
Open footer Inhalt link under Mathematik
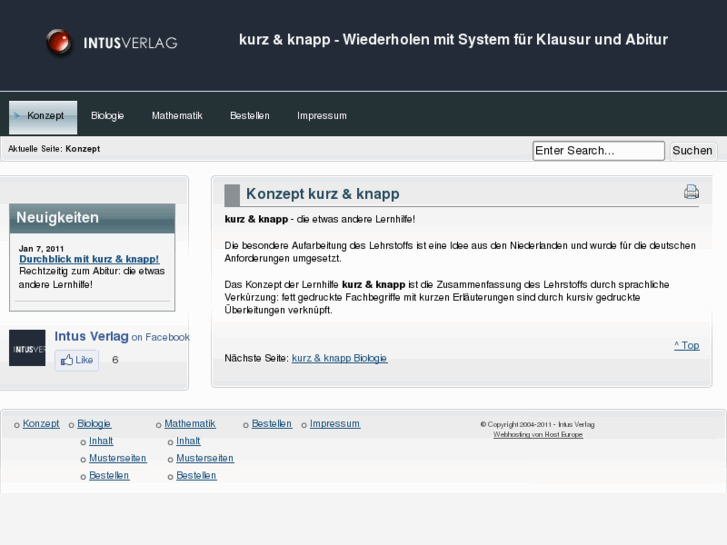pos(188,441)
